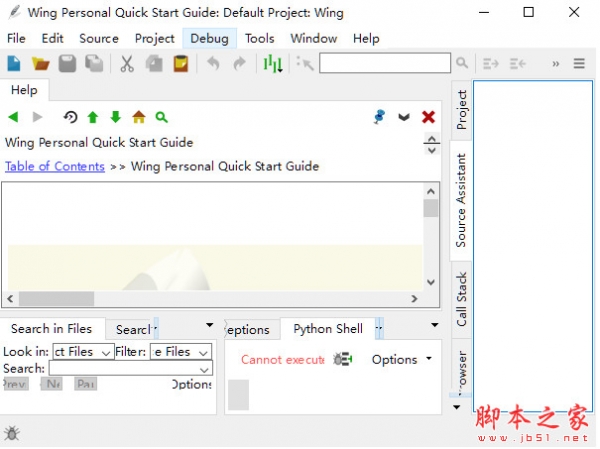
Task: Redo the action with the toolbar arrow
Action: [x=240, y=64]
